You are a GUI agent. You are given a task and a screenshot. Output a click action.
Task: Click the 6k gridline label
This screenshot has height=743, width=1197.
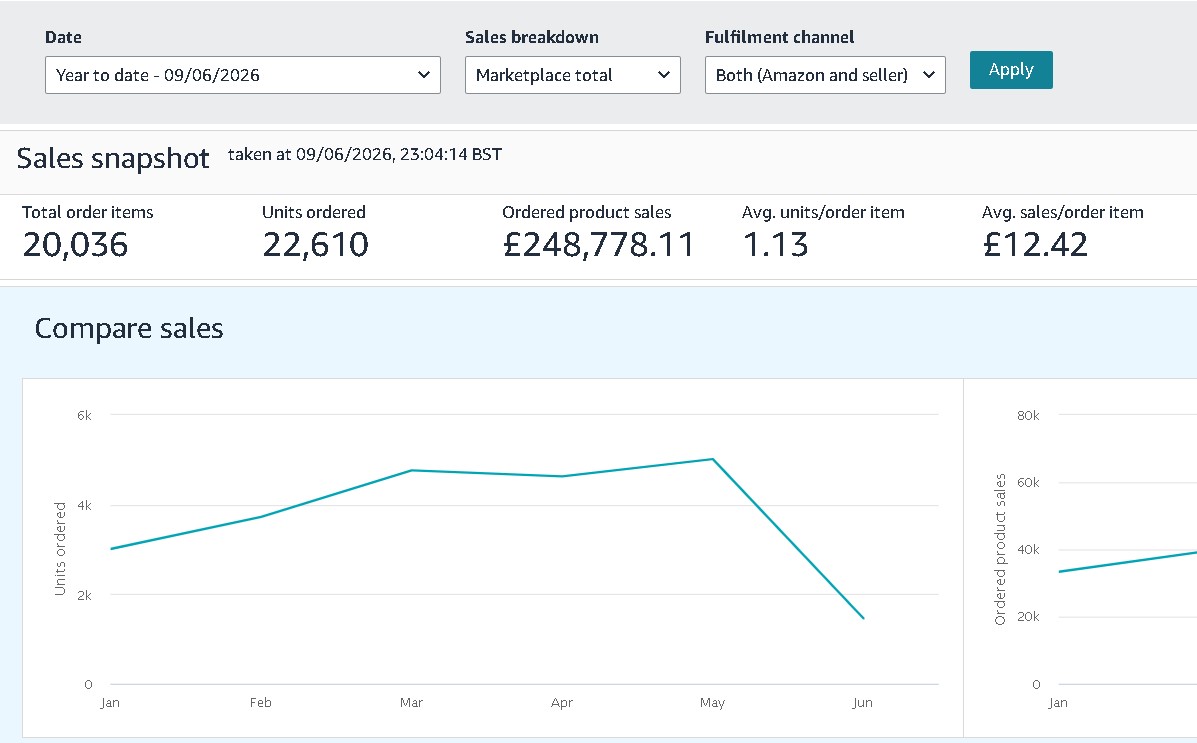pos(84,415)
